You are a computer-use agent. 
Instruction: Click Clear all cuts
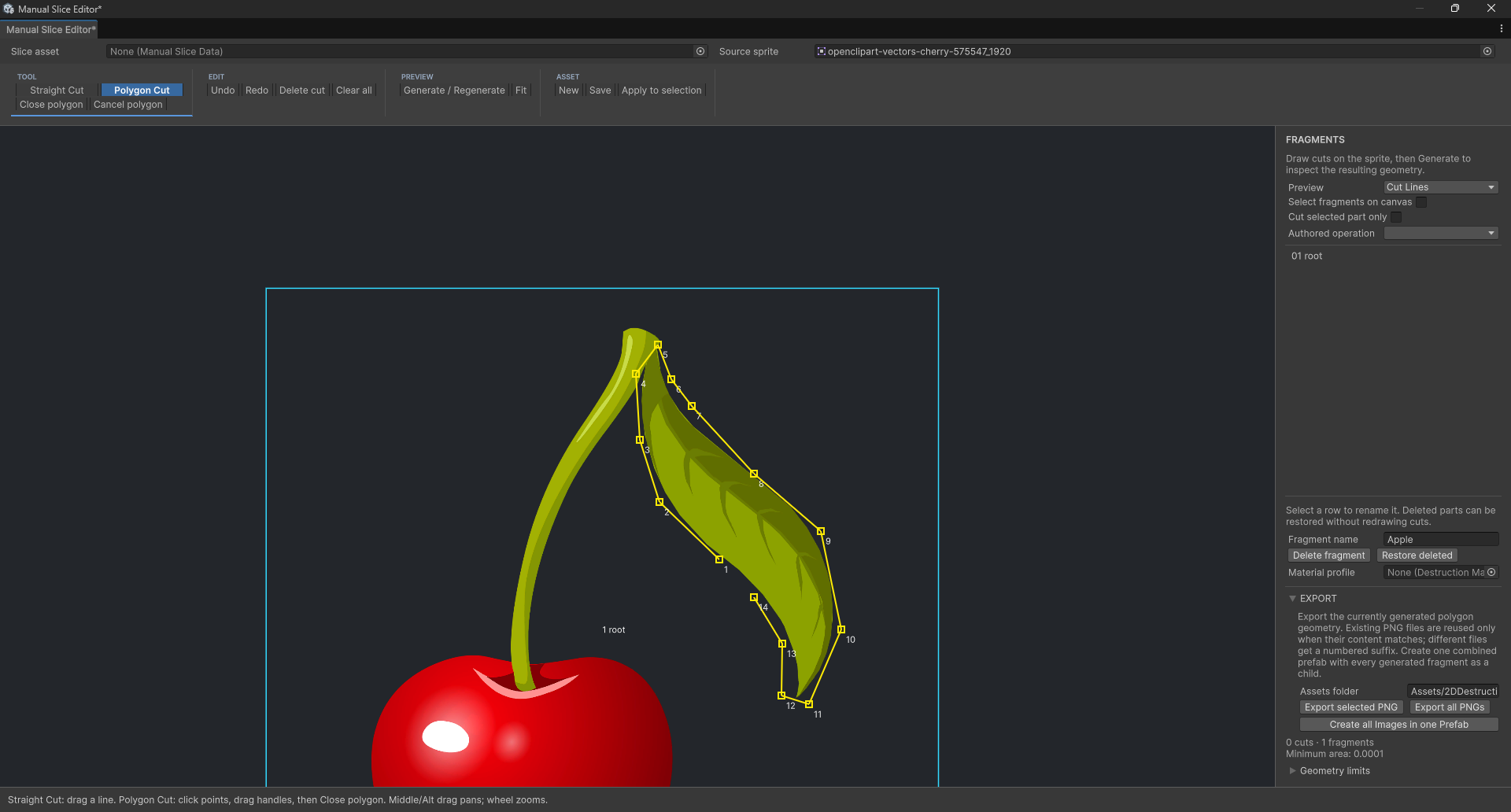point(354,90)
